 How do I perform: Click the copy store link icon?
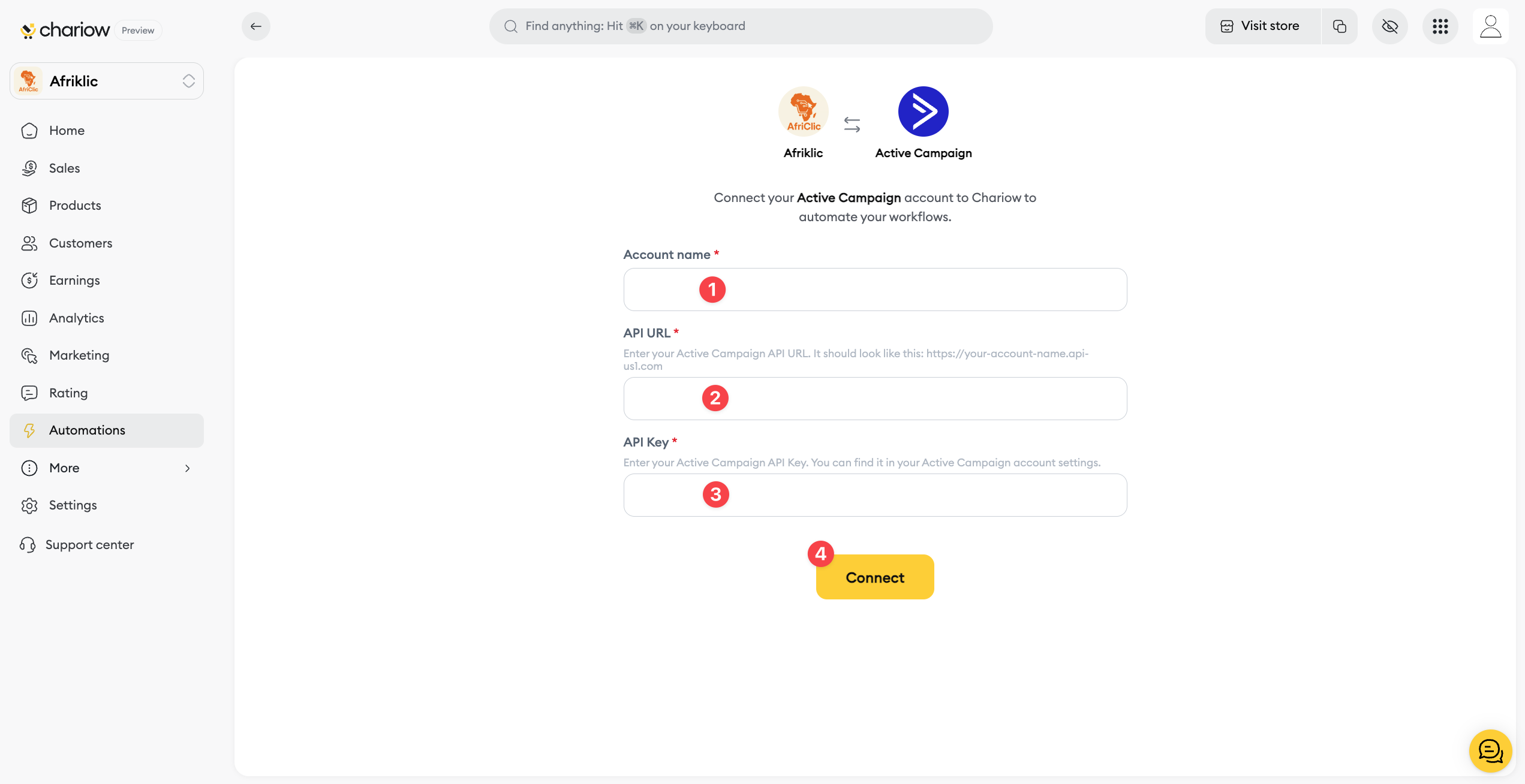[x=1339, y=26]
